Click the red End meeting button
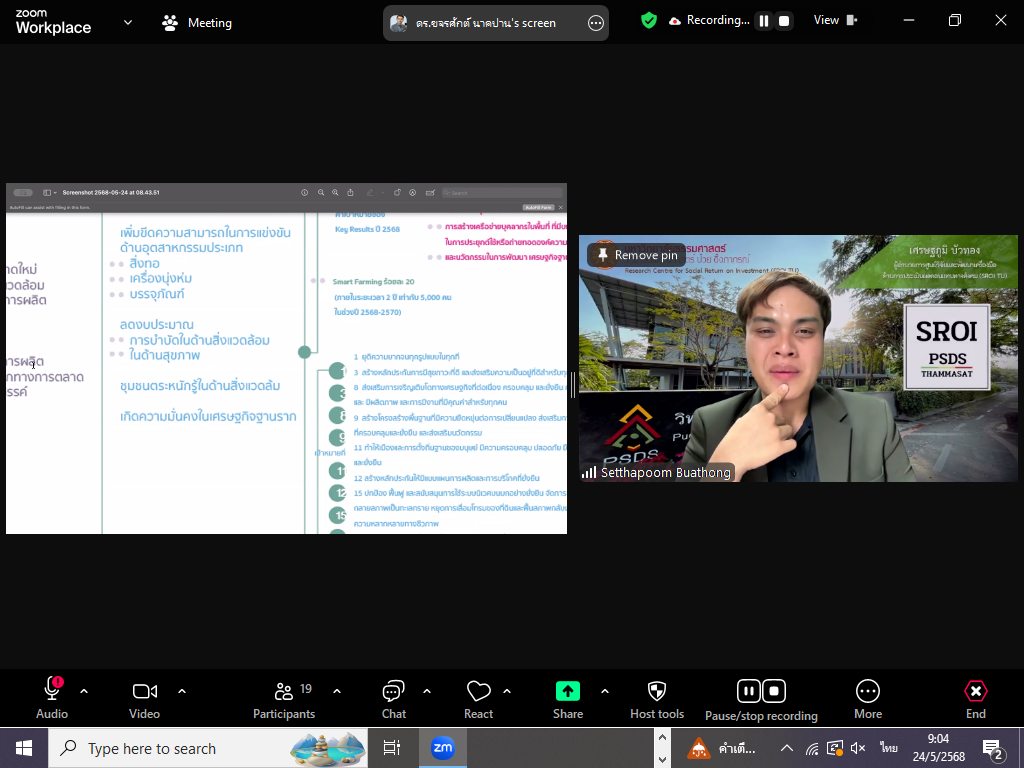The image size is (1024, 768). coord(976,700)
